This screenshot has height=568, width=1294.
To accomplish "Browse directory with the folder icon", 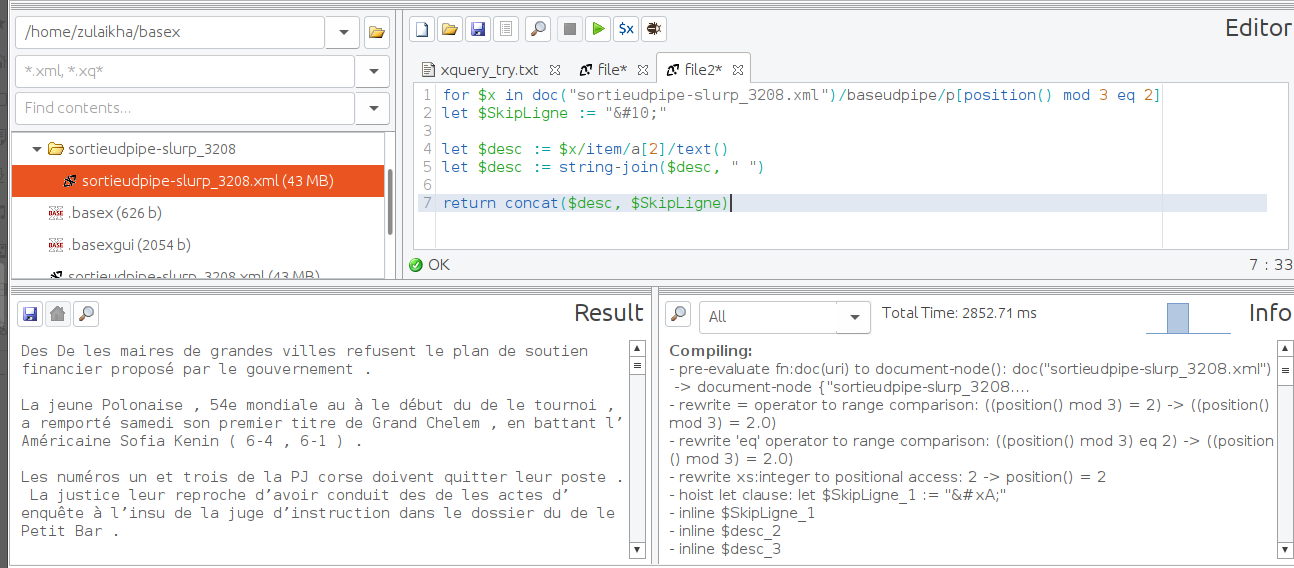I will (376, 32).
